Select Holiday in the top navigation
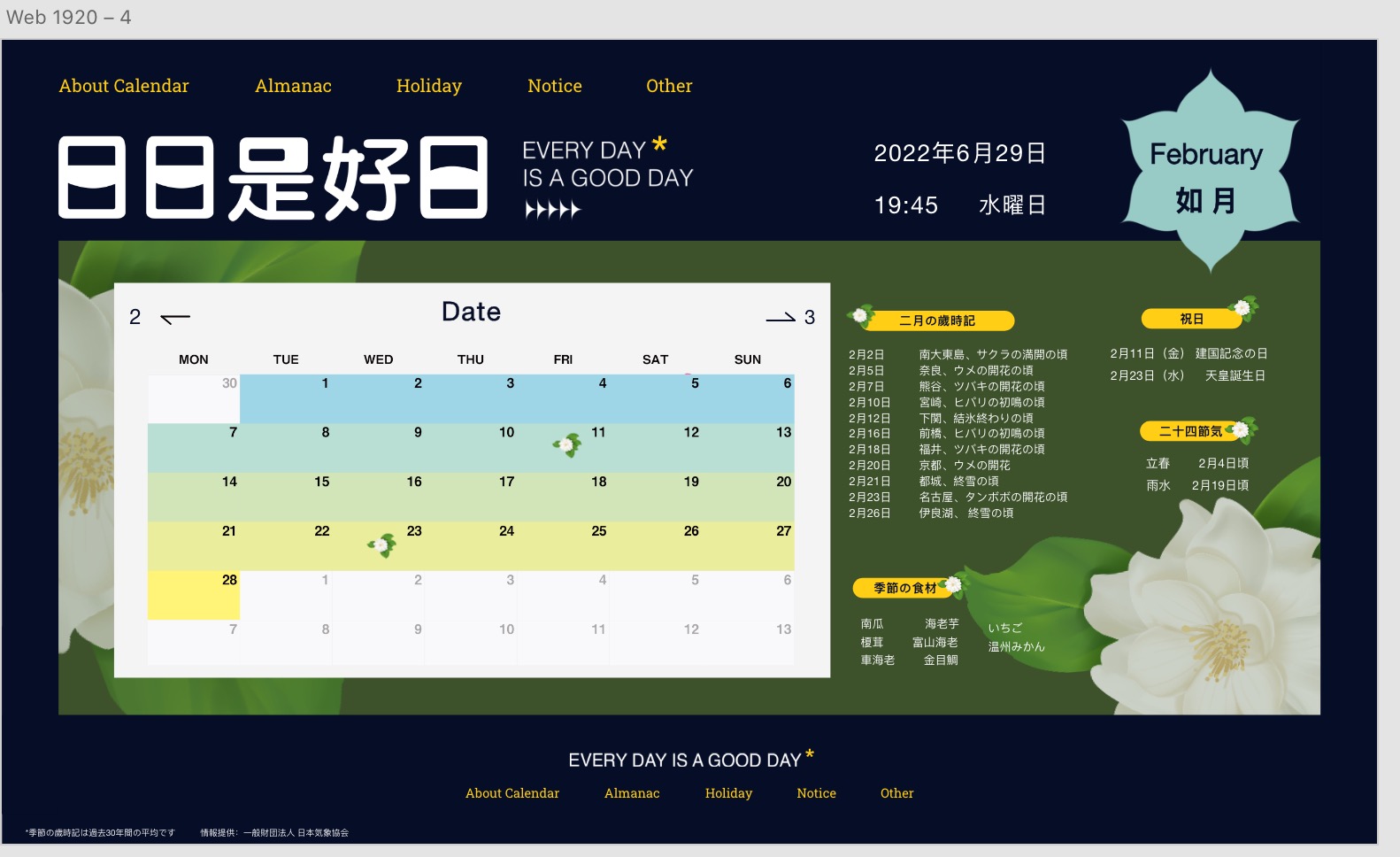The width and height of the screenshot is (1400, 857). [x=429, y=86]
